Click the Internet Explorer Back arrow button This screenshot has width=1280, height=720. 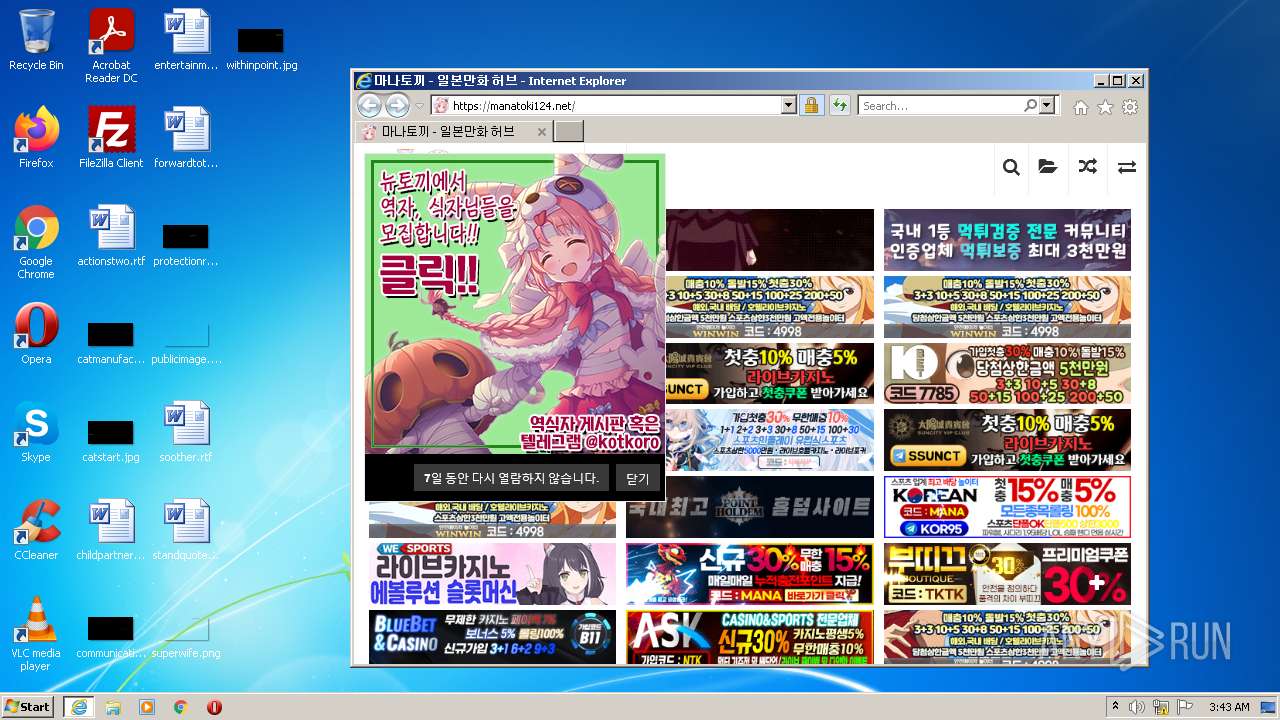point(369,105)
